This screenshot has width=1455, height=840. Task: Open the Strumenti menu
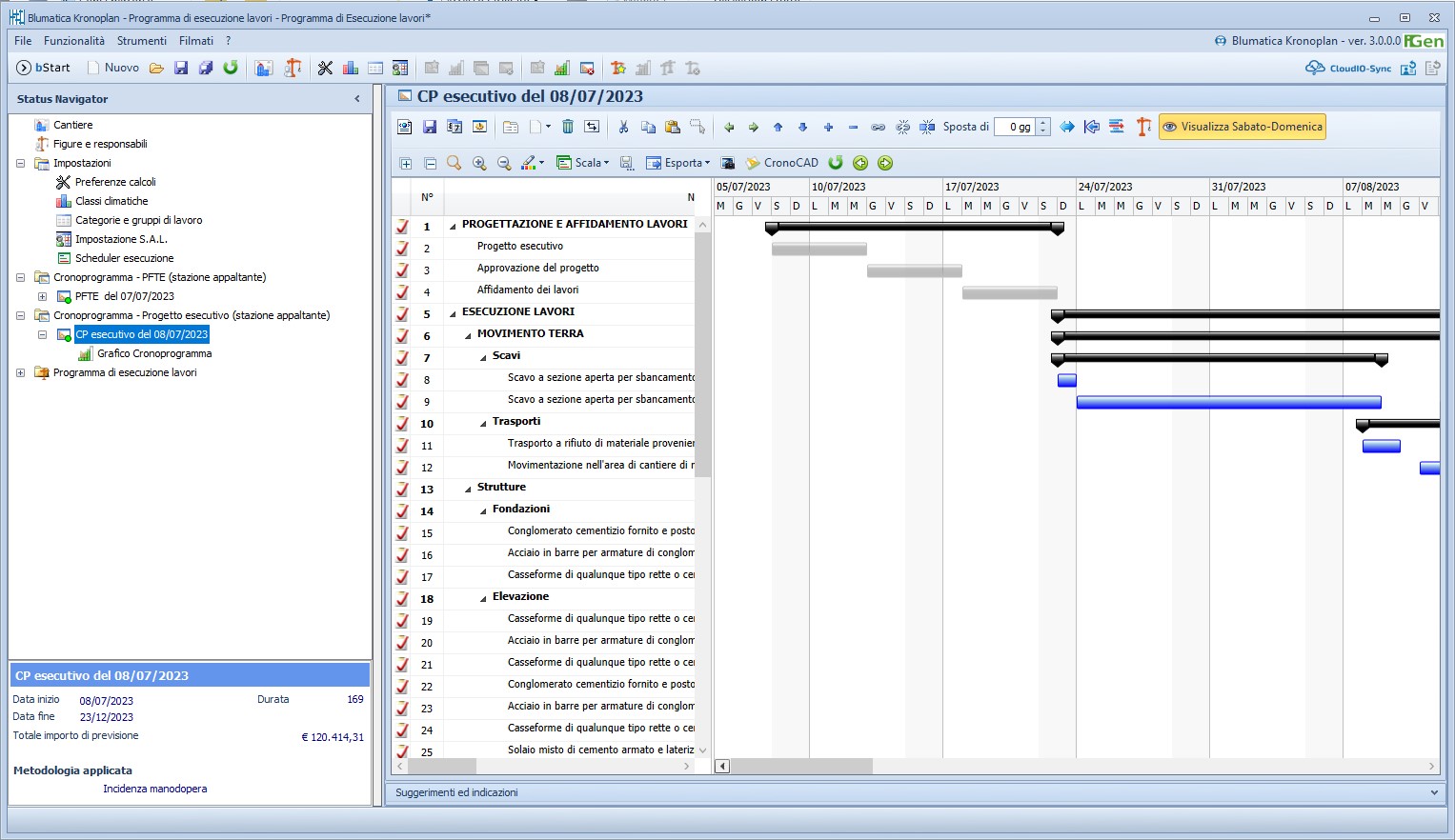click(x=142, y=41)
